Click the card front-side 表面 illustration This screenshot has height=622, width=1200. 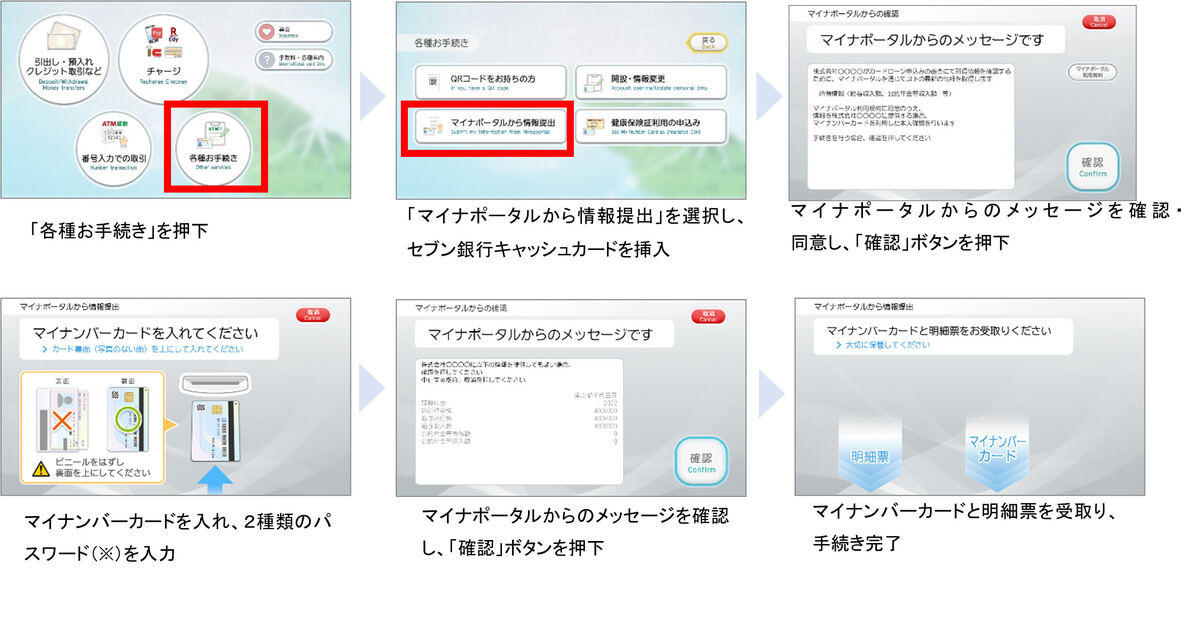click(x=63, y=421)
